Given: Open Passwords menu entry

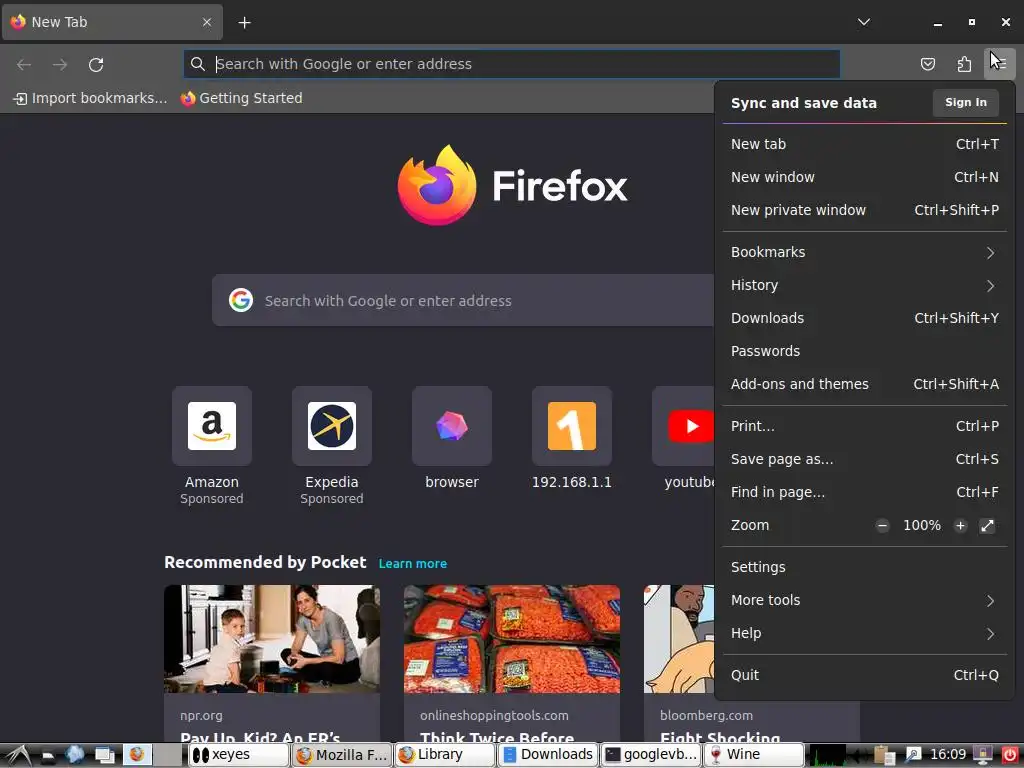Looking at the screenshot, I should point(864,351).
